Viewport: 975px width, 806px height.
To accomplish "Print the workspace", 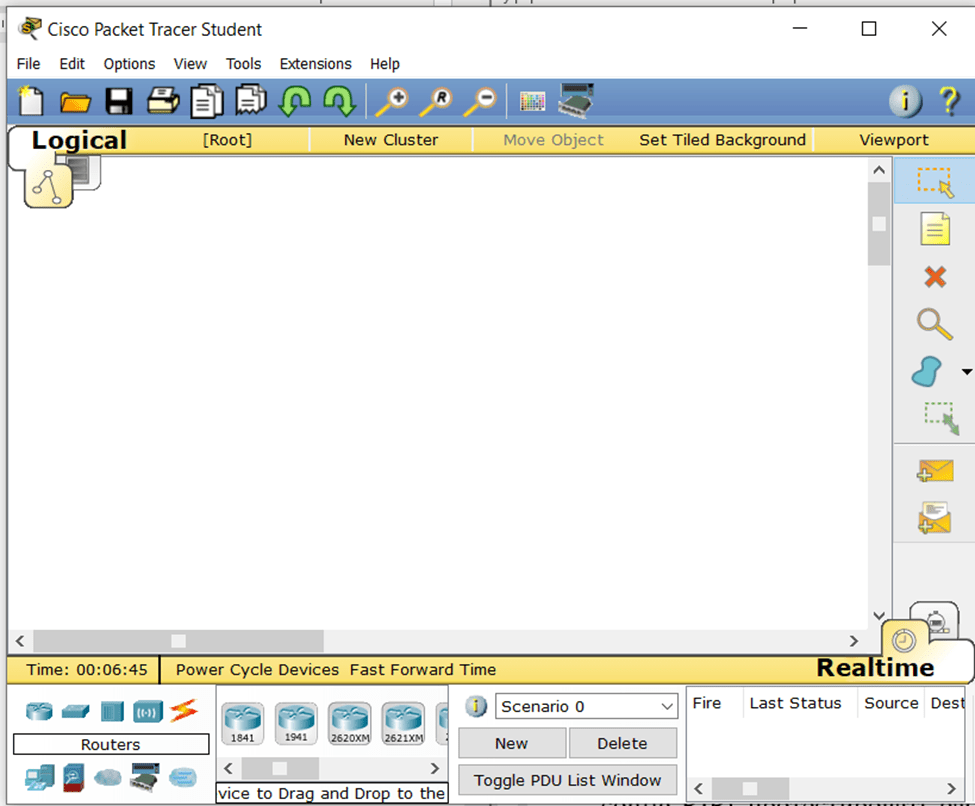I will click(x=163, y=101).
